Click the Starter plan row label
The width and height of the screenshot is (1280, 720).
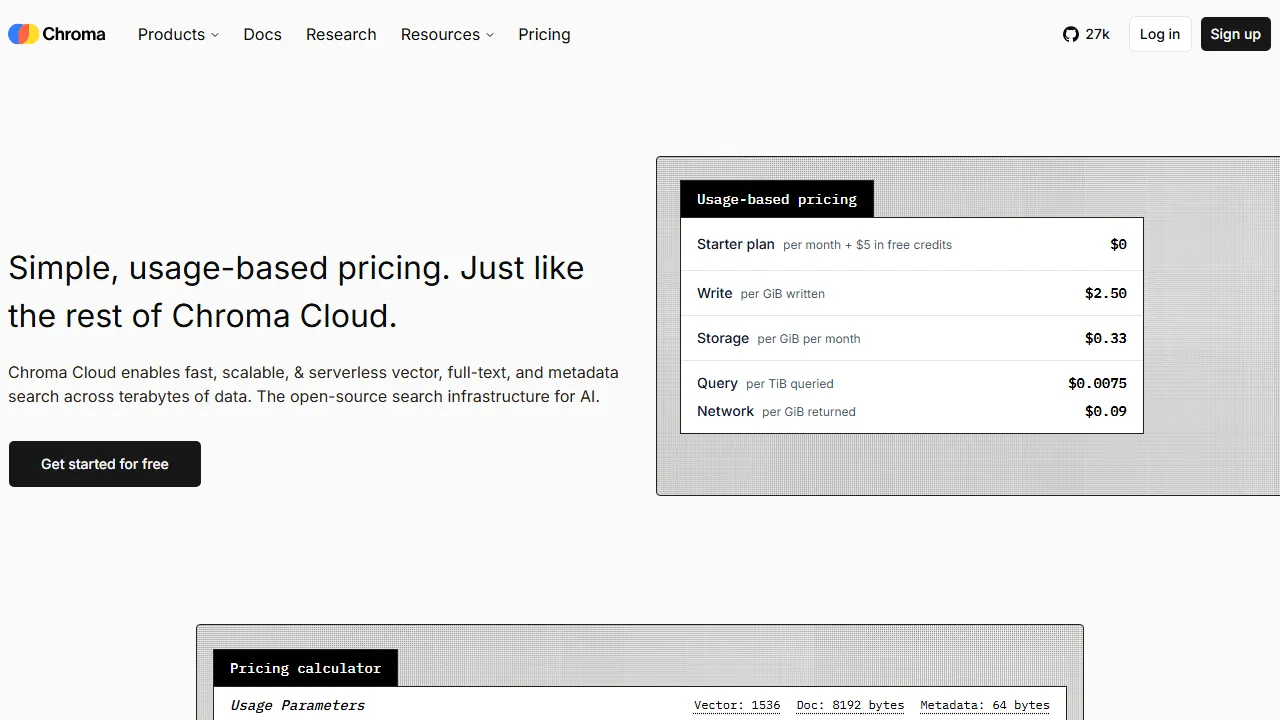[x=824, y=244]
